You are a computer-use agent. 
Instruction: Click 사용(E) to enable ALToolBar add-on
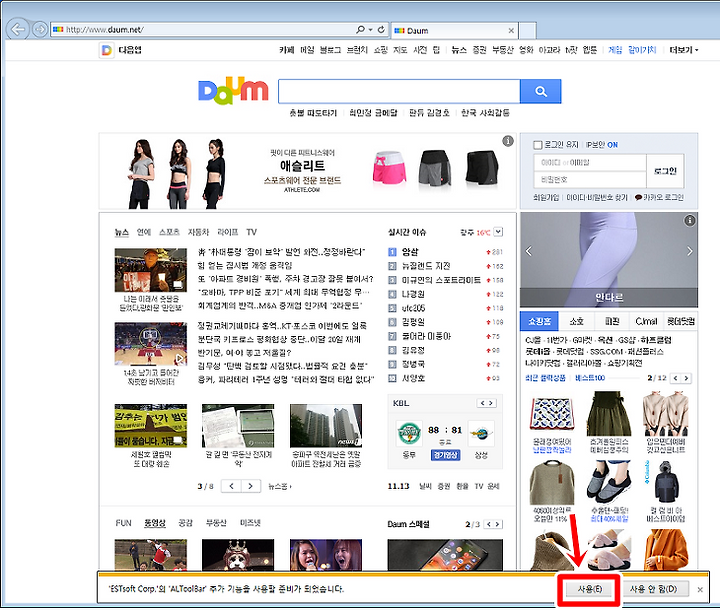tap(589, 589)
